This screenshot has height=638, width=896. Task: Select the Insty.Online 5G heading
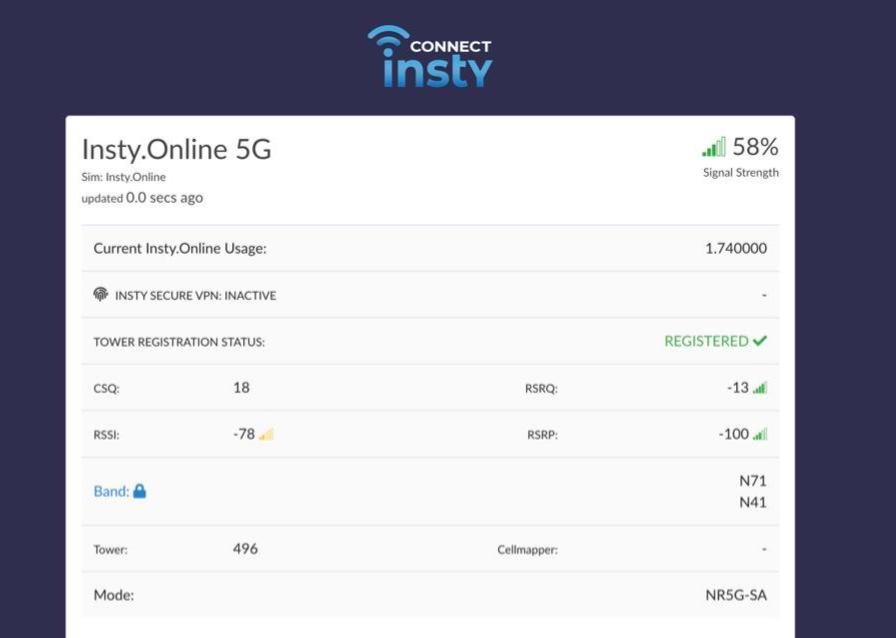tap(176, 149)
